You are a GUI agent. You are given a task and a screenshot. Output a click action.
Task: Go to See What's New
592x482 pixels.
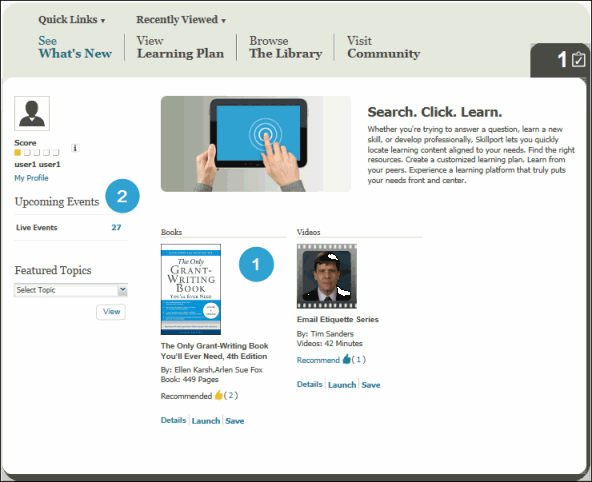(75, 47)
